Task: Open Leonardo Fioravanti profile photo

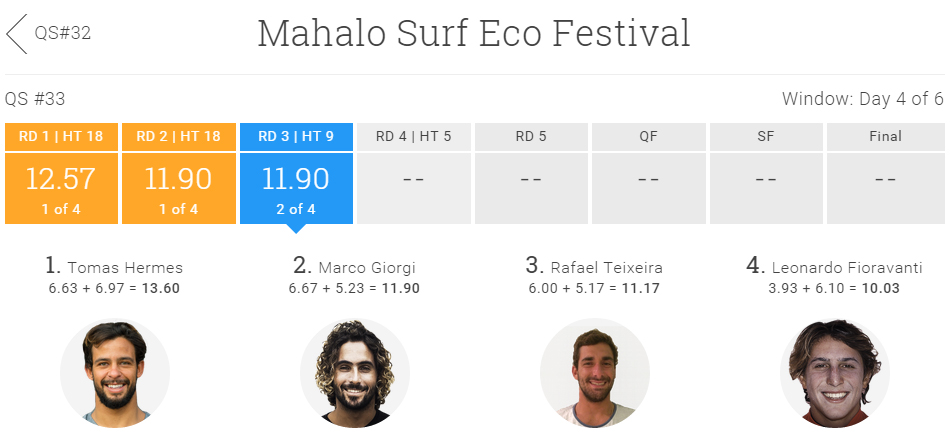Action: (x=835, y=374)
